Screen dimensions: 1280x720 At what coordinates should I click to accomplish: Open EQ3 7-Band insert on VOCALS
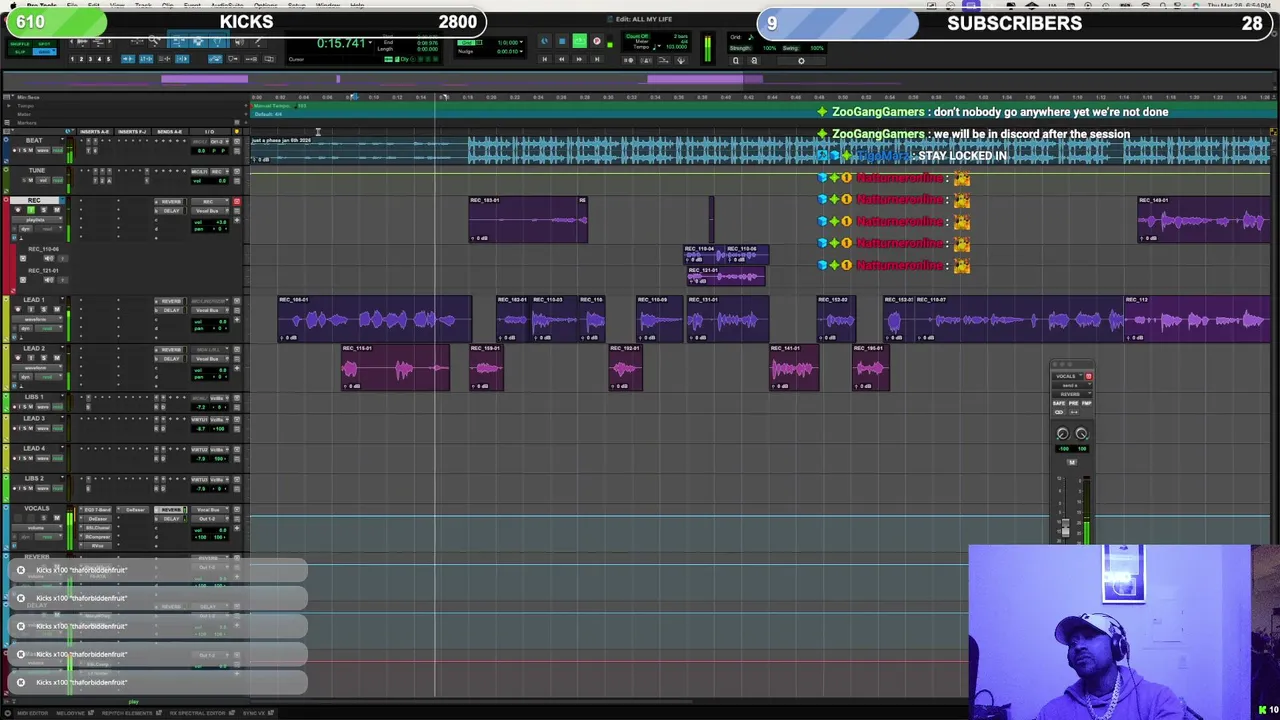coord(96,510)
